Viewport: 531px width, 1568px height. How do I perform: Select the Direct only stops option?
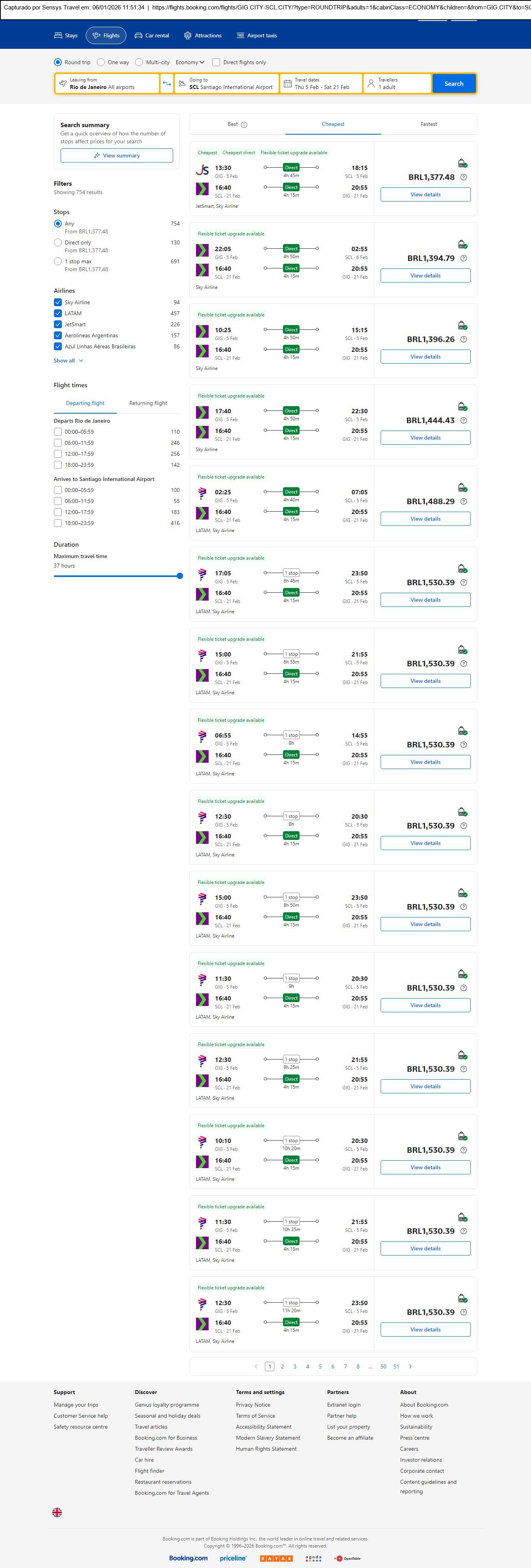point(58,243)
